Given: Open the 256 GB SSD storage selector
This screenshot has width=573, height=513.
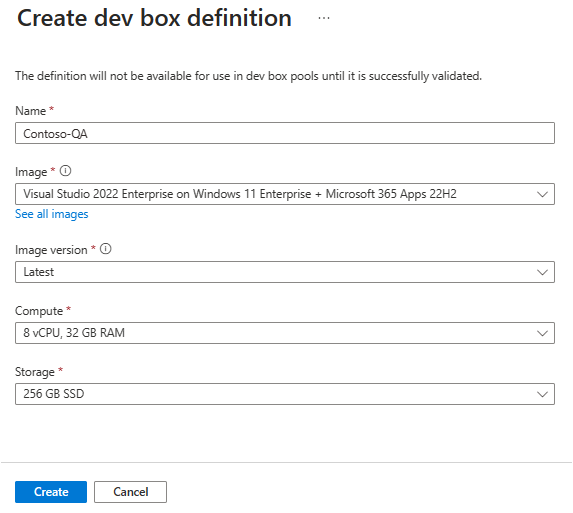Looking at the screenshot, I should [x=285, y=394].
